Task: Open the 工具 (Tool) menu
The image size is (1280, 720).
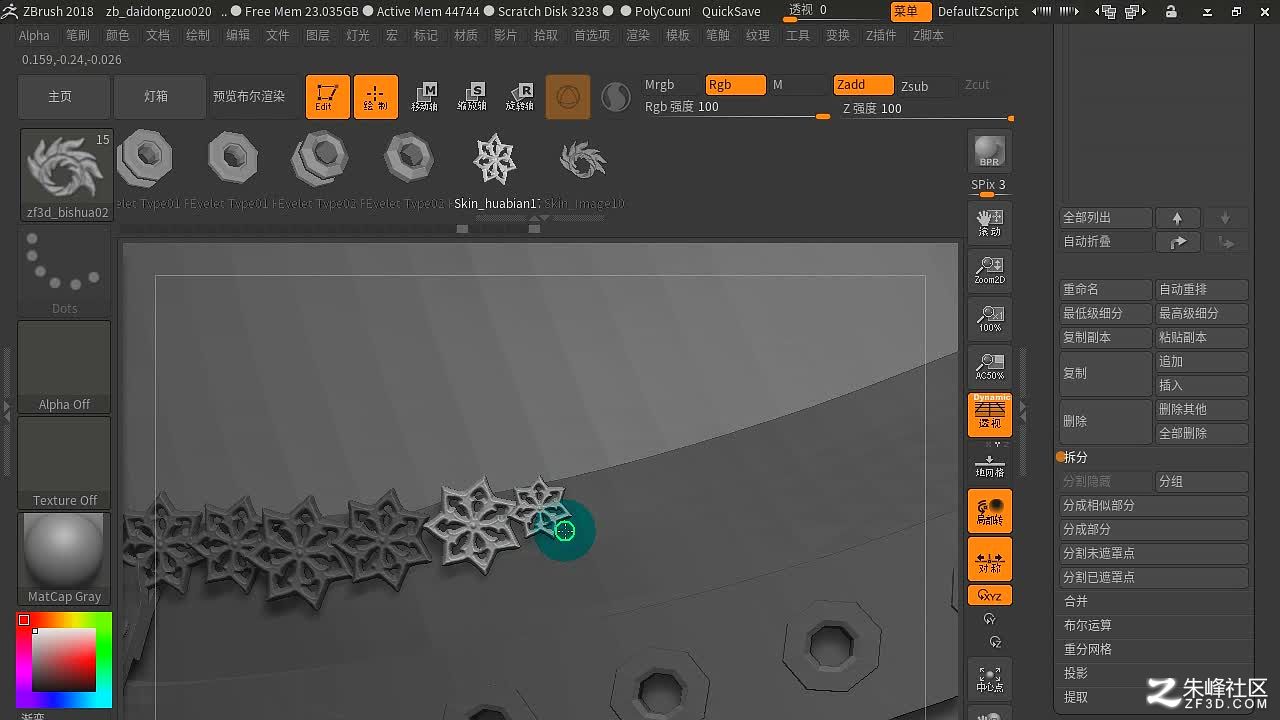Action: [797, 35]
